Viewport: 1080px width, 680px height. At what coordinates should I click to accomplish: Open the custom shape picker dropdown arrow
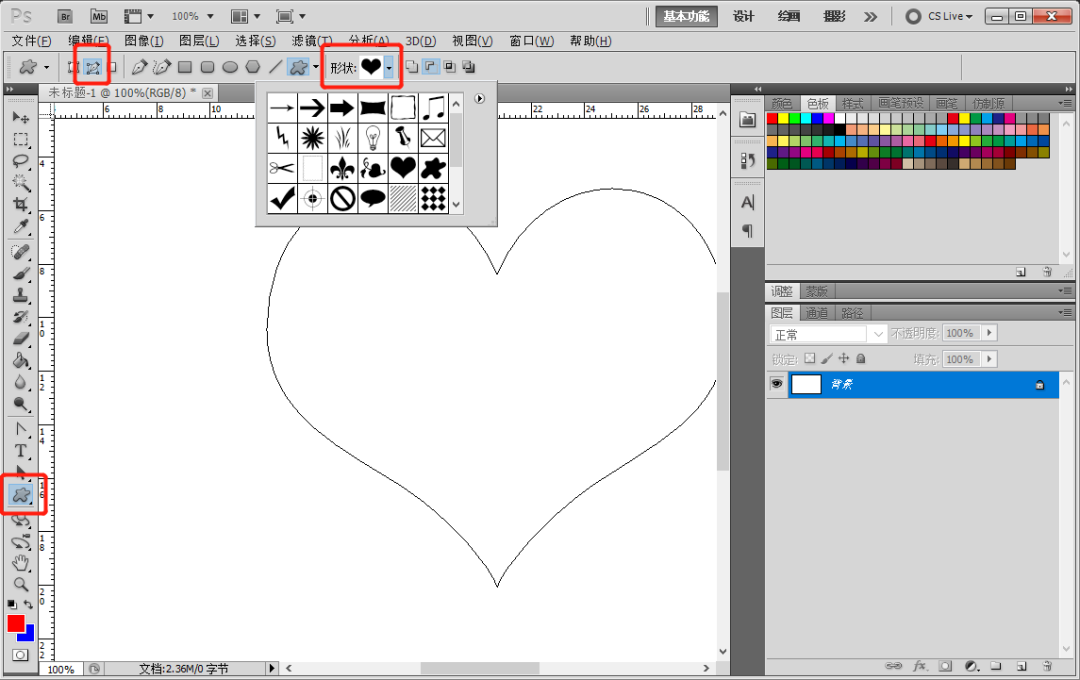[x=389, y=67]
